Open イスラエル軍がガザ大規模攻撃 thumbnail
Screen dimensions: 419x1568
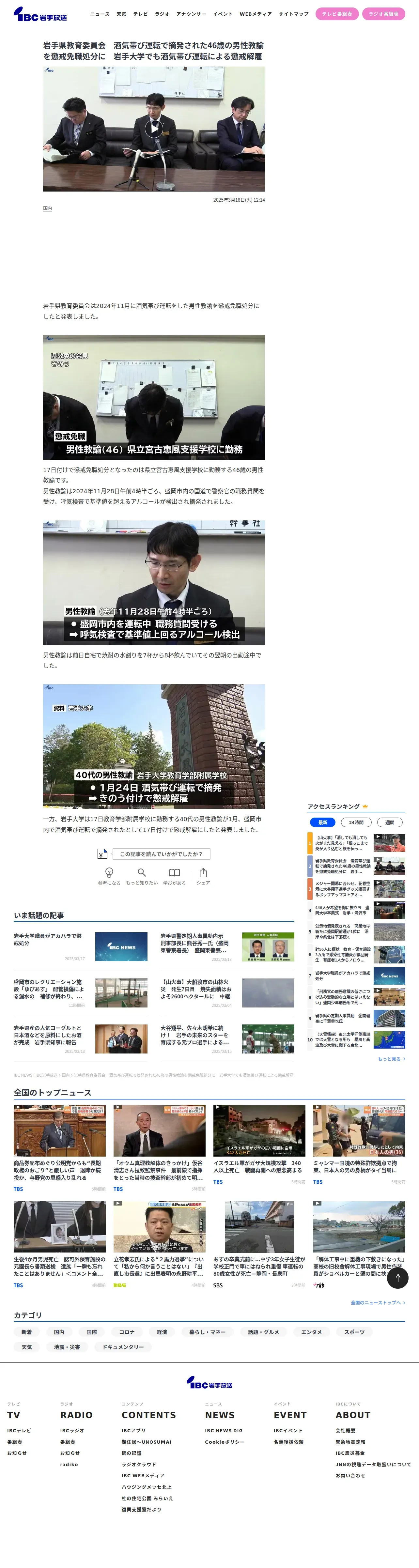point(259,1131)
